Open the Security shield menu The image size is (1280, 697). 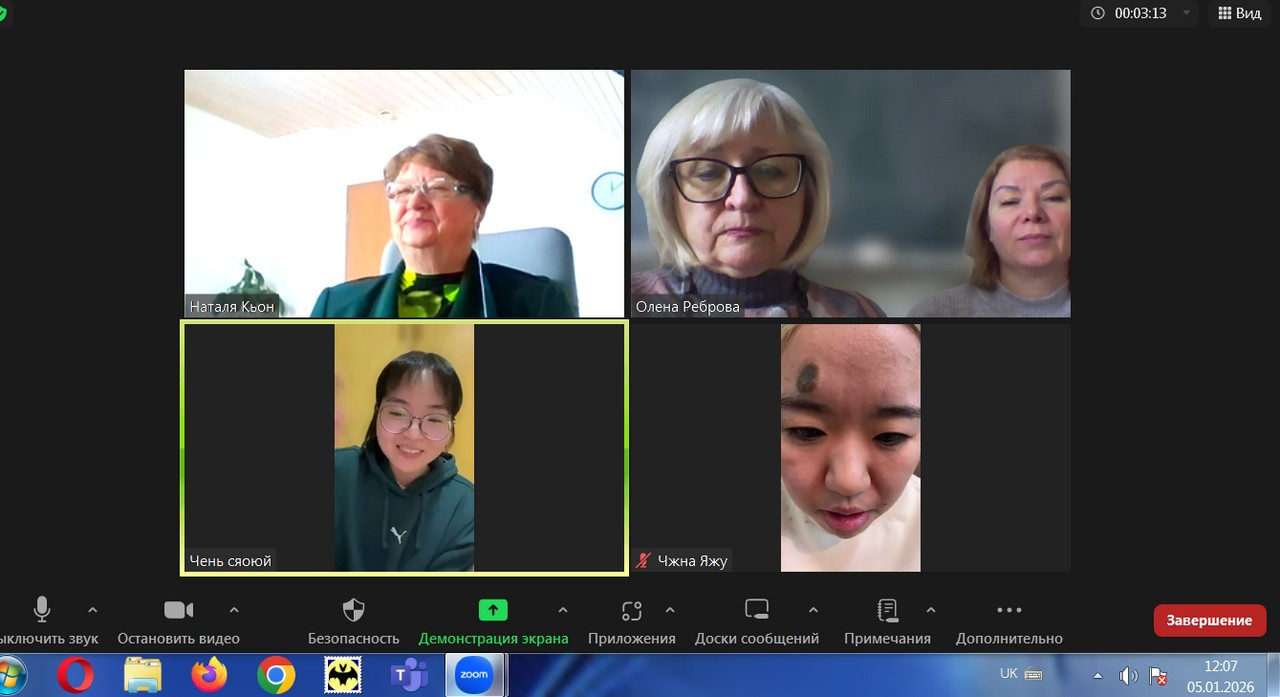pos(353,610)
